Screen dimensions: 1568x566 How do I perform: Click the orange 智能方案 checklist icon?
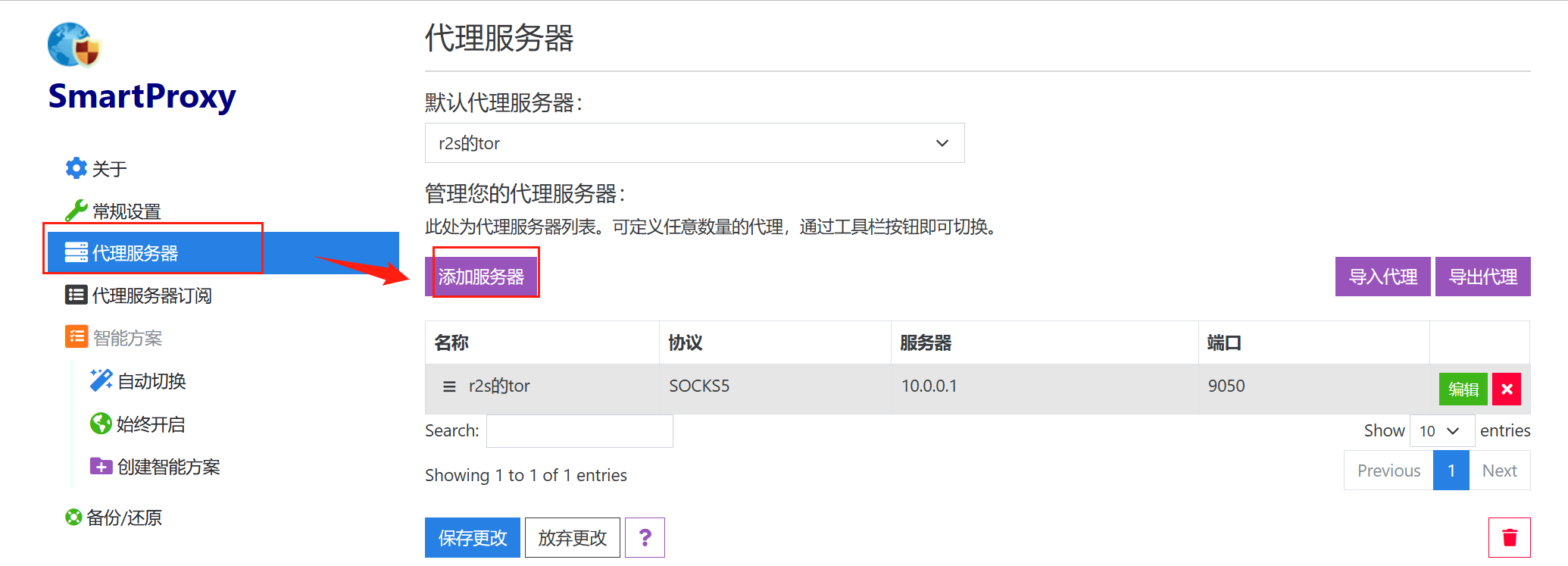(x=76, y=336)
